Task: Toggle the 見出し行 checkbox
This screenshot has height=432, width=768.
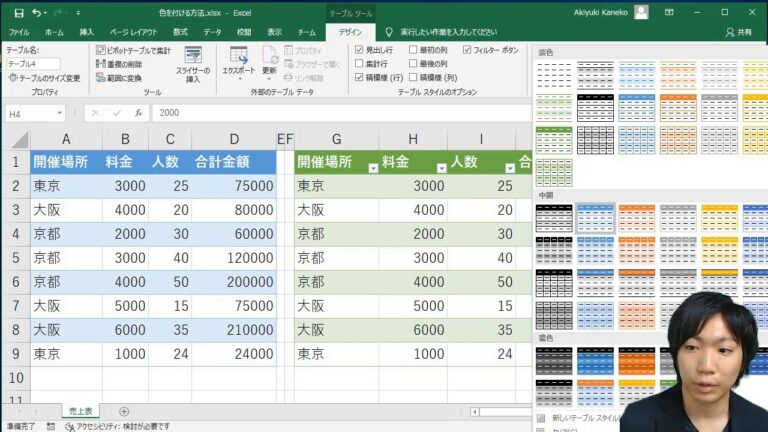Action: pos(359,50)
